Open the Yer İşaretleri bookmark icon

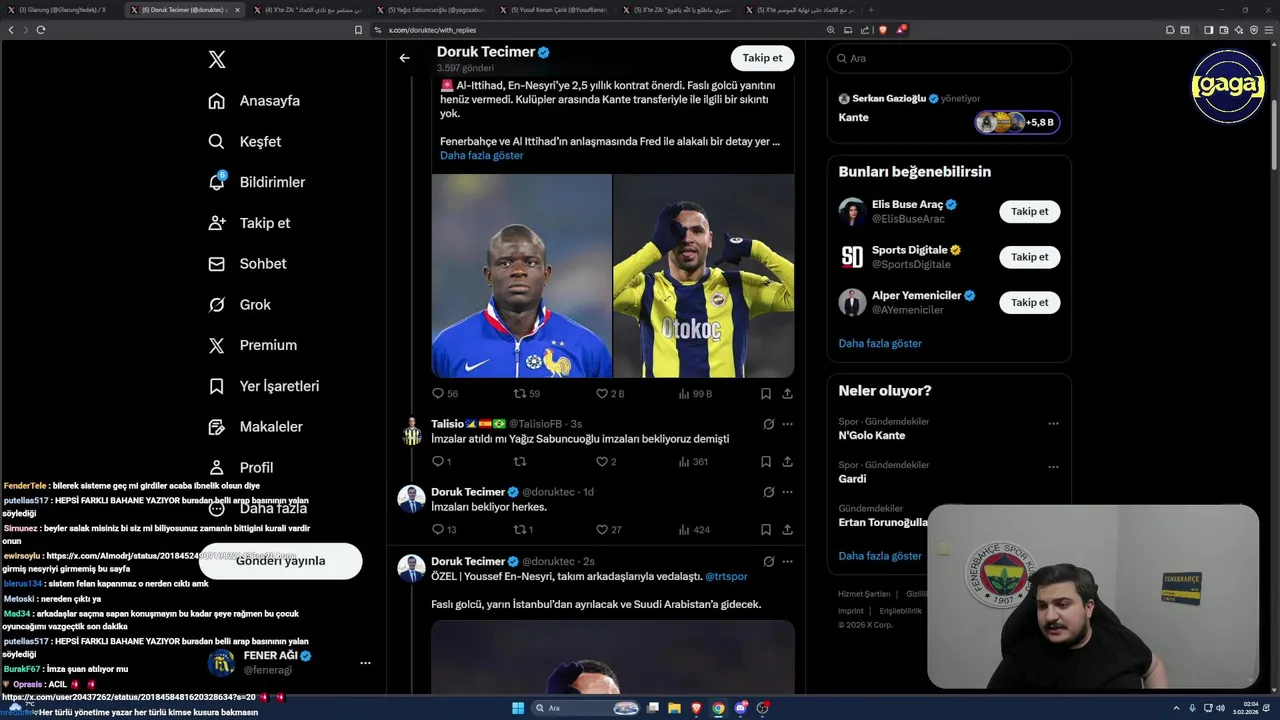tap(216, 386)
